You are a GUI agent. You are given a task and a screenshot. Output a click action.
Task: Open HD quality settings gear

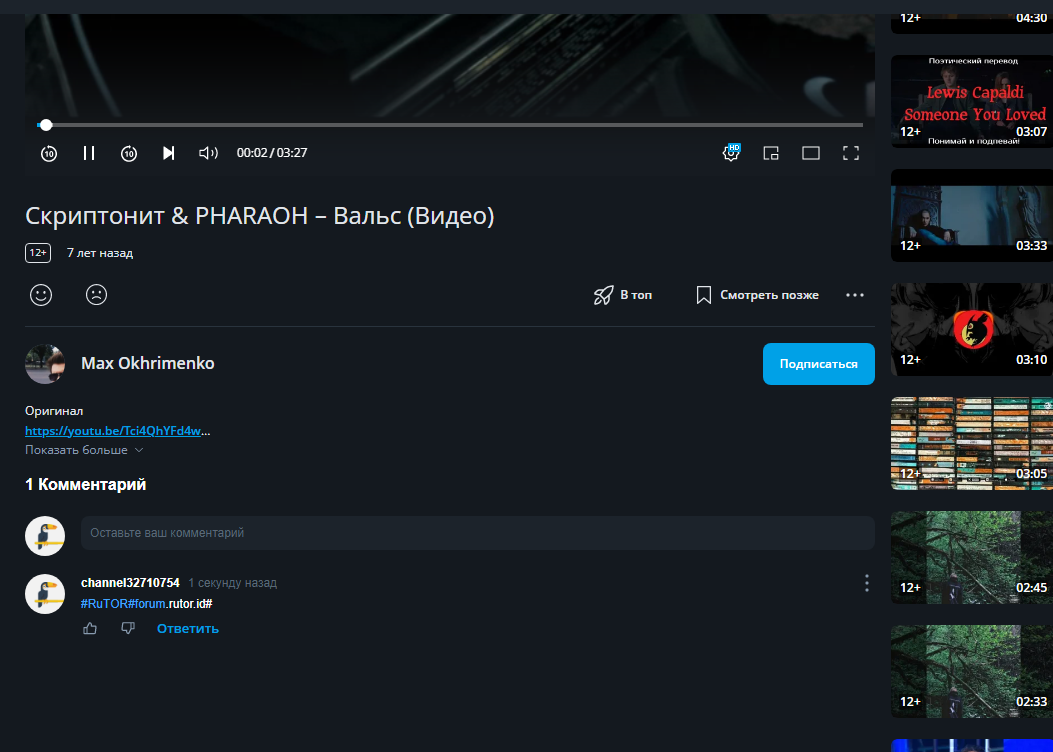pos(731,152)
